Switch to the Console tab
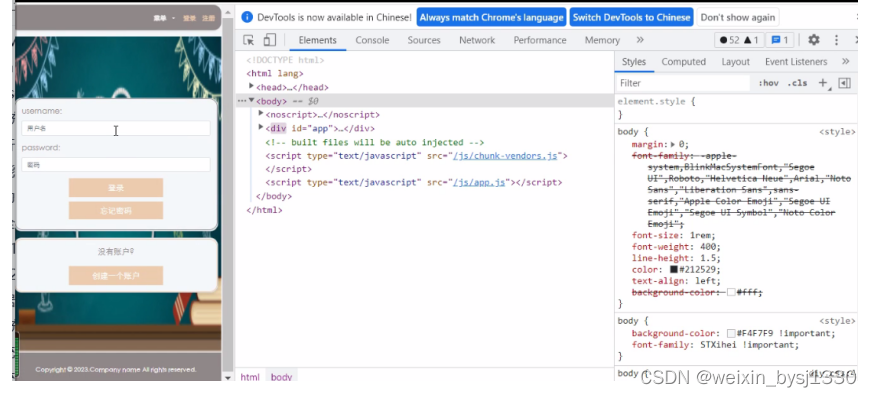 pos(372,40)
